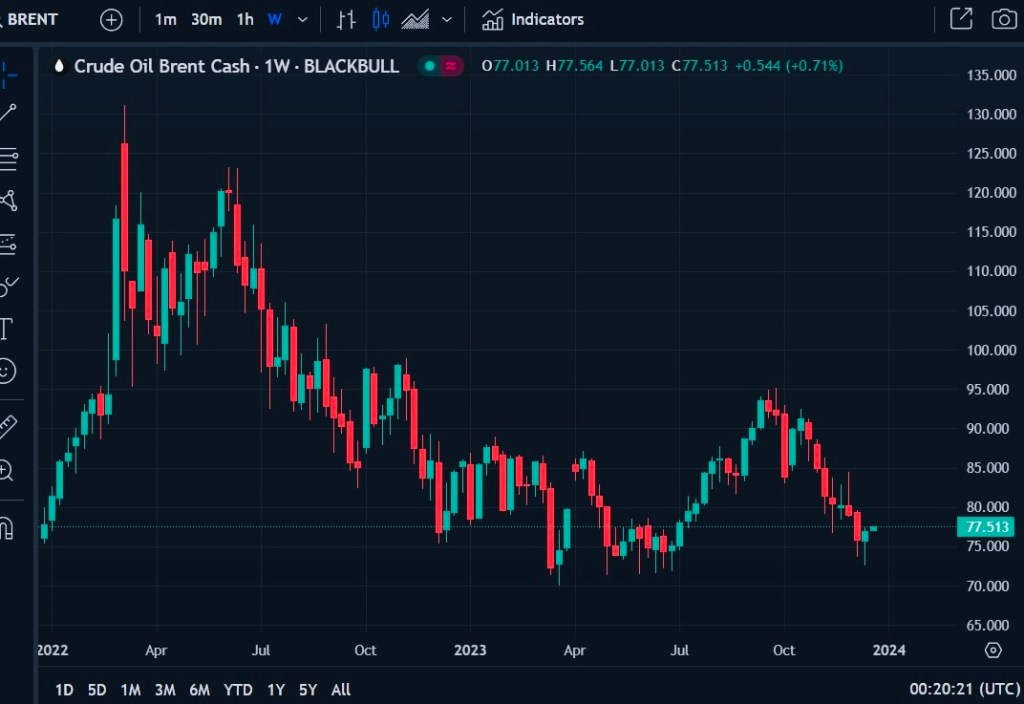Screen dimensions: 1024x704
Task: Pick the ruler measure tool
Action: coord(7,427)
